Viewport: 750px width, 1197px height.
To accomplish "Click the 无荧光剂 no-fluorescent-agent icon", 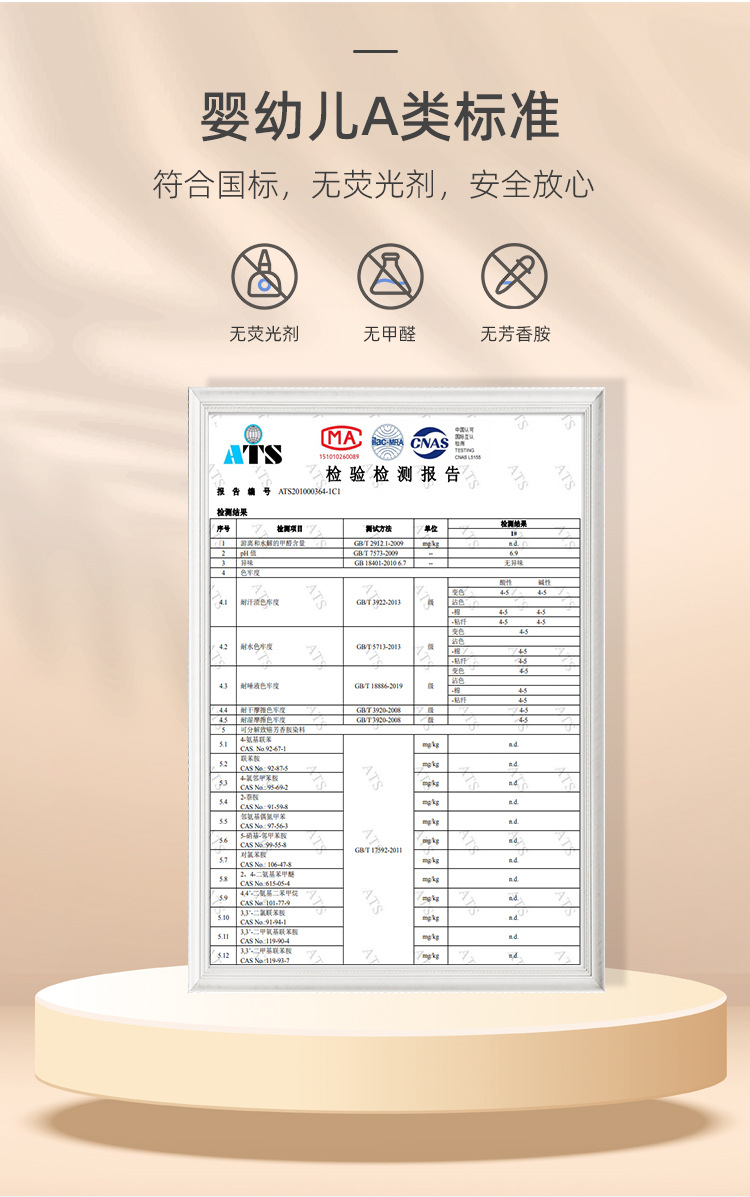I will tap(264, 276).
